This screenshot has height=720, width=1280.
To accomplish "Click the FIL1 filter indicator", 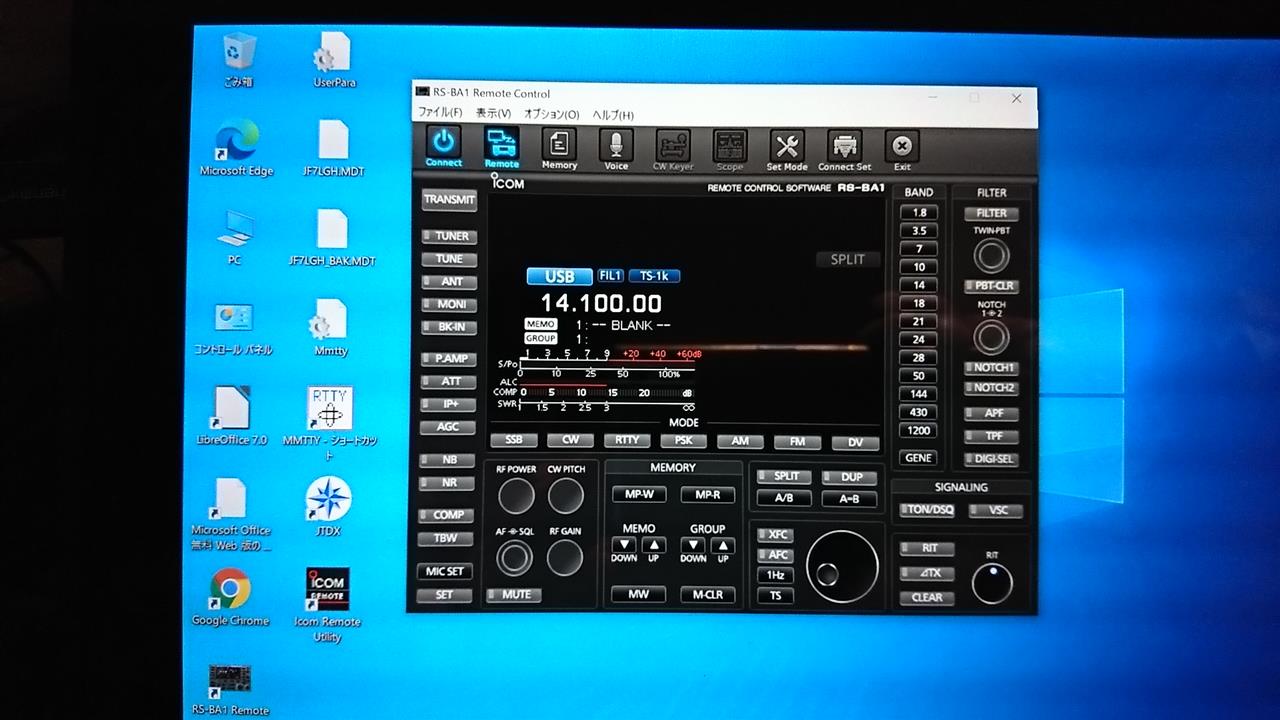I will coord(610,276).
